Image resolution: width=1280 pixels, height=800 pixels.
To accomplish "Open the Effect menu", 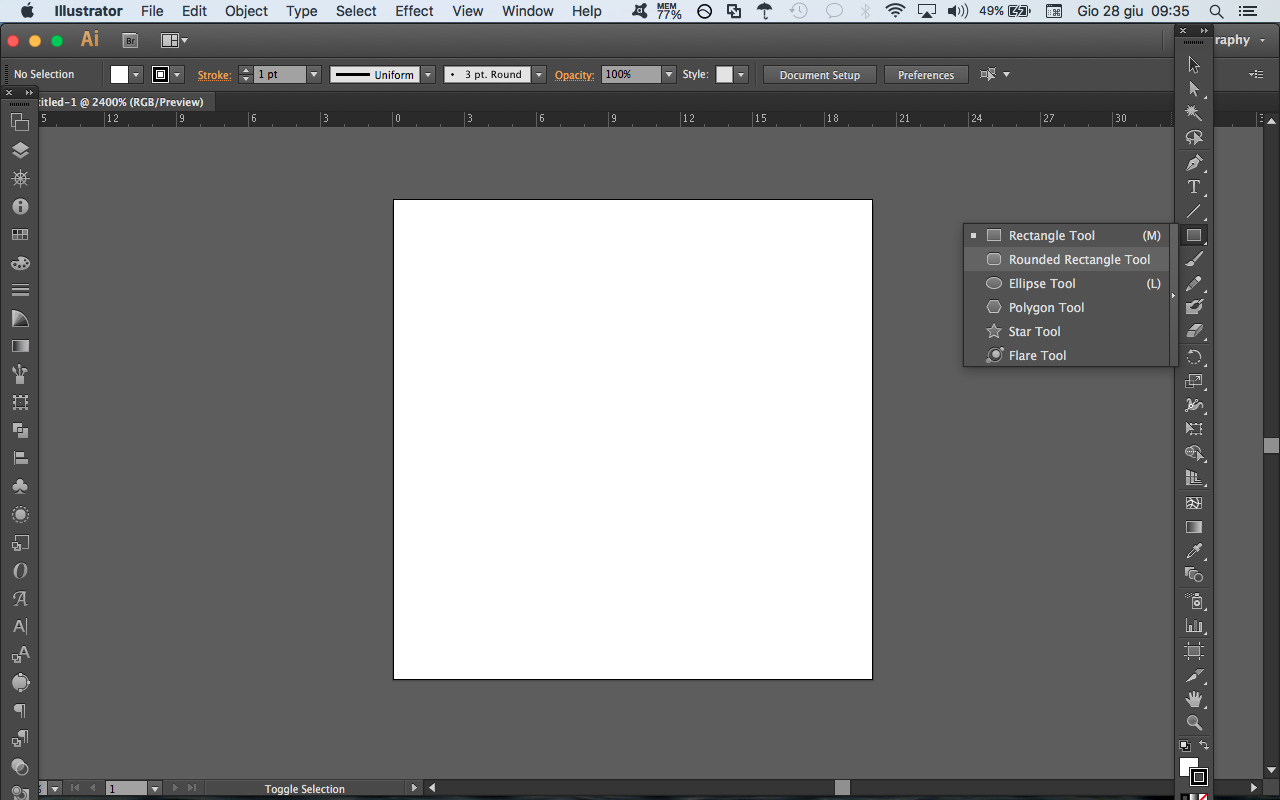I will coord(414,11).
